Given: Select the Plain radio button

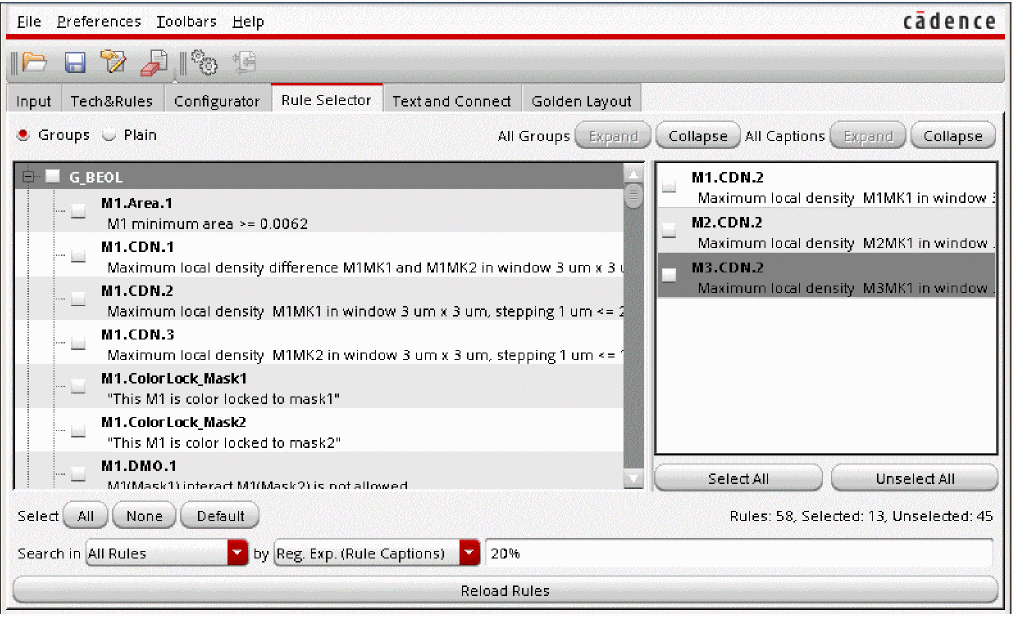Looking at the screenshot, I should pos(109,135).
